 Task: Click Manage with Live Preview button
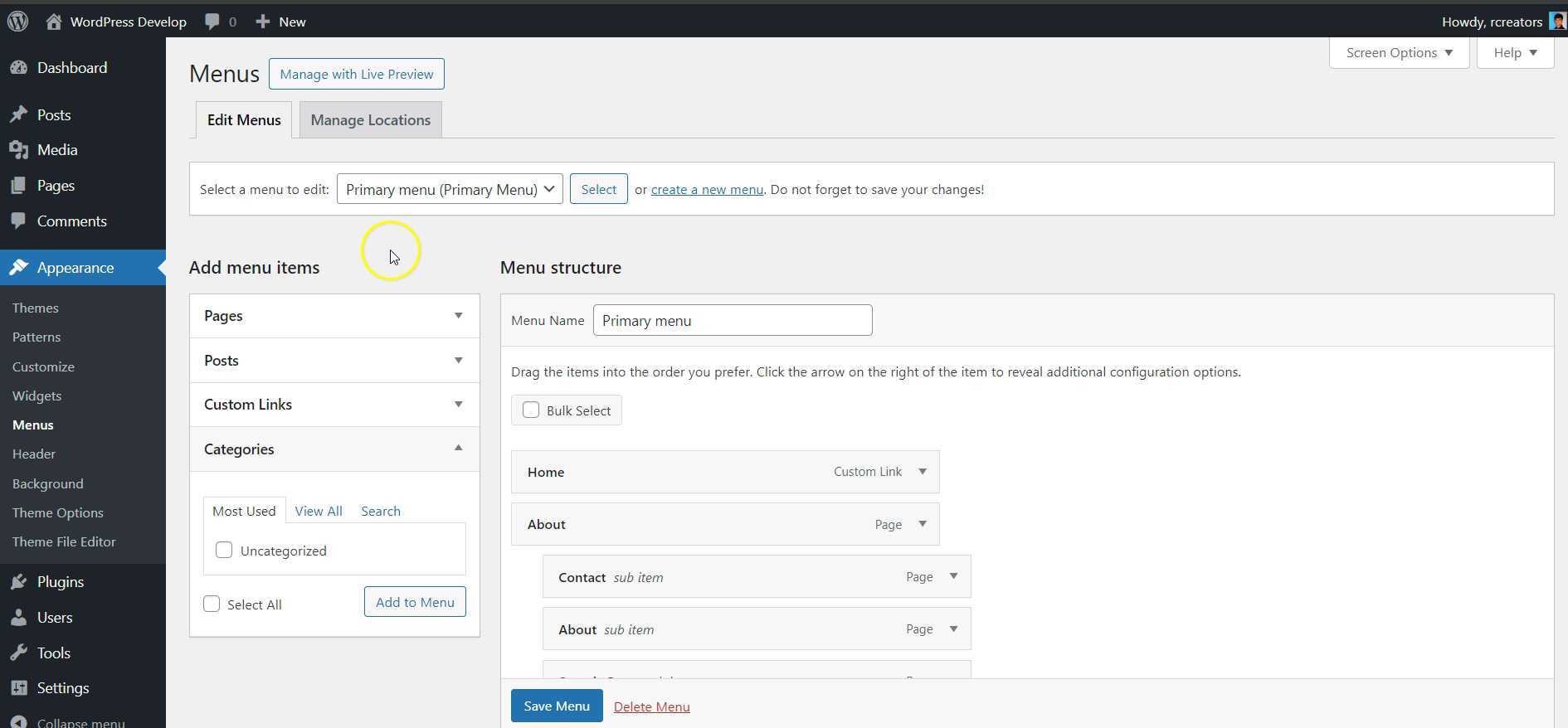click(357, 74)
